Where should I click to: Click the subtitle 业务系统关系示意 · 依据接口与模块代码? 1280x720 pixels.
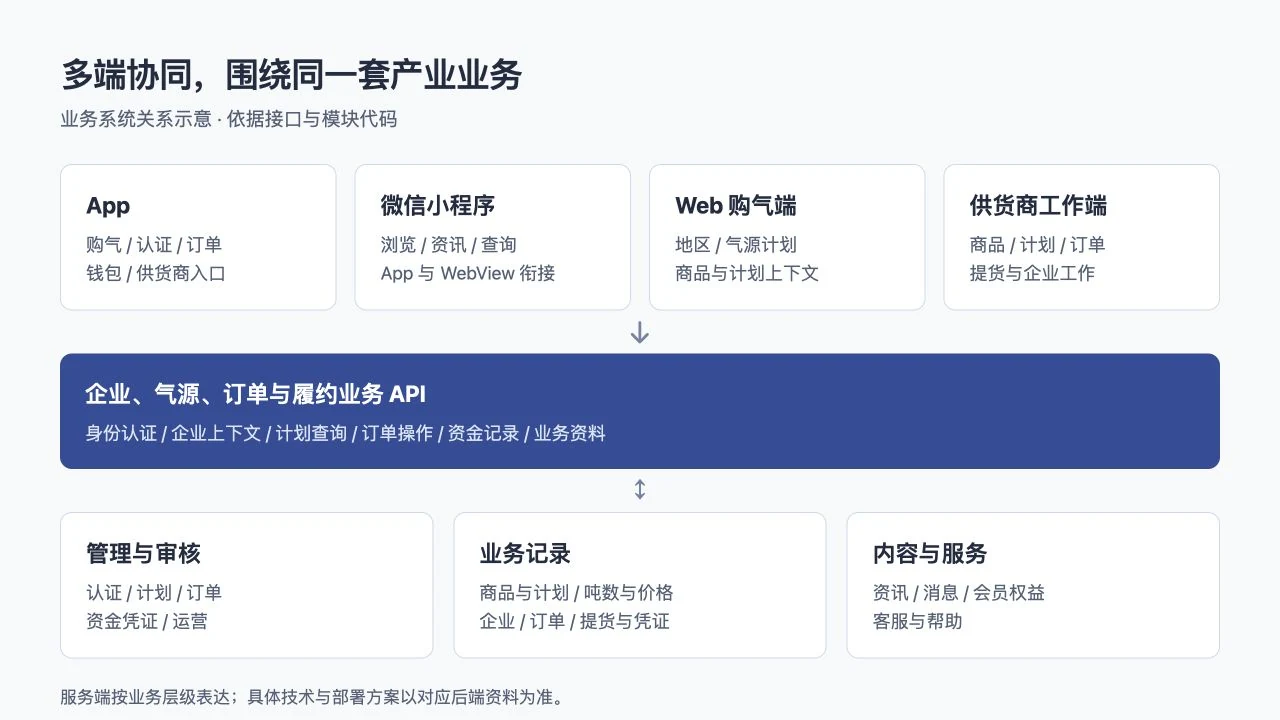point(228,119)
